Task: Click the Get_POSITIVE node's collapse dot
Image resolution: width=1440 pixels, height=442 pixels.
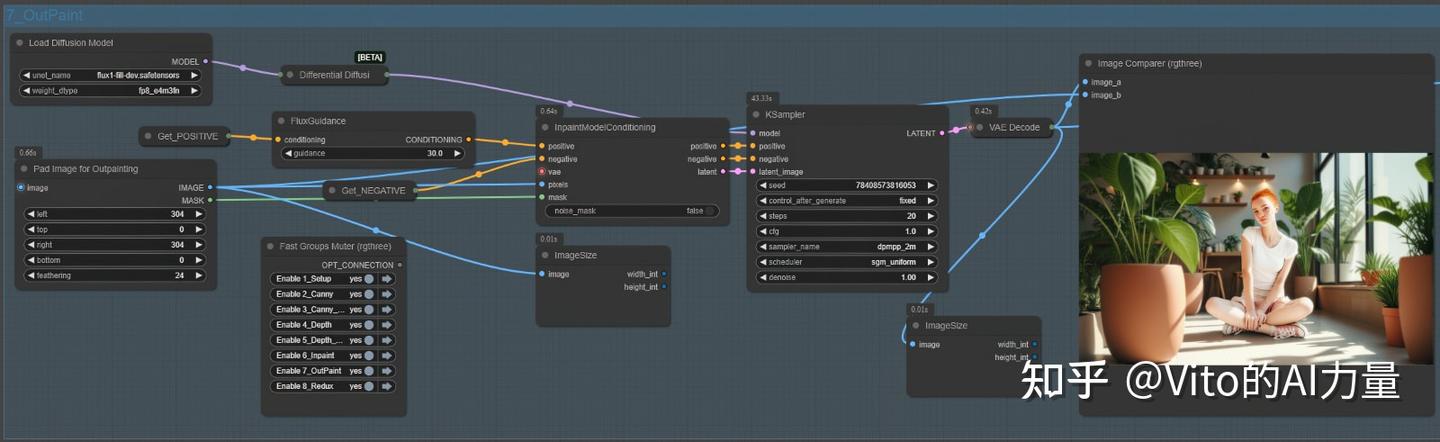Action: [x=148, y=135]
